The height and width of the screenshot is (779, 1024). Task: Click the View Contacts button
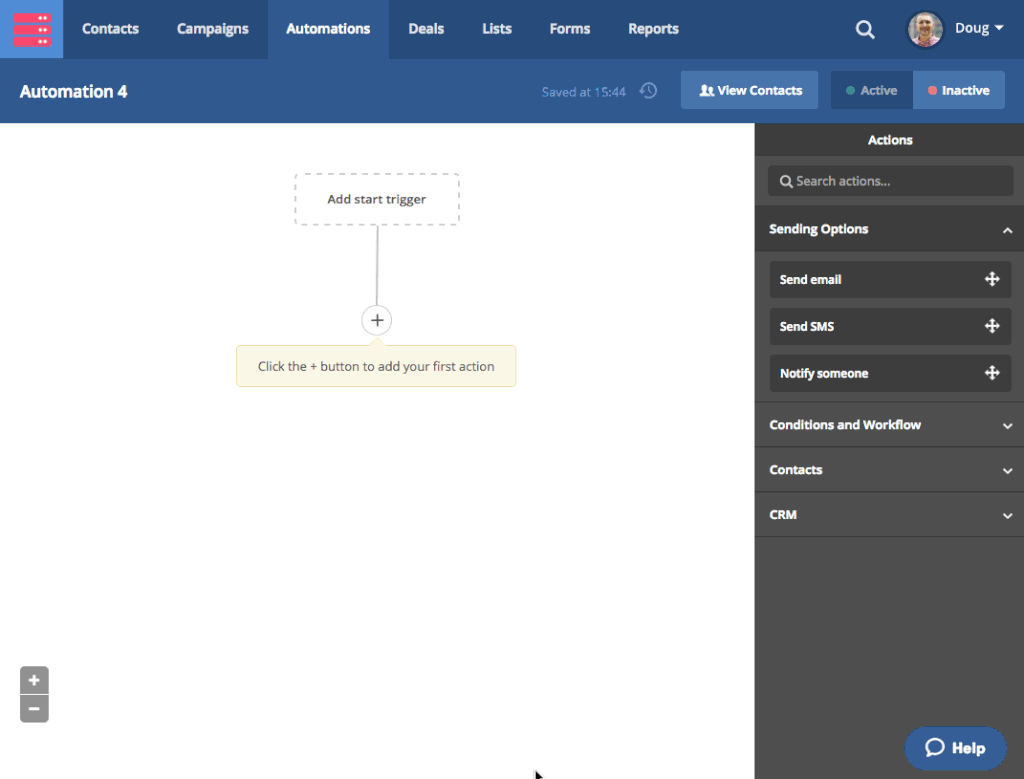749,90
